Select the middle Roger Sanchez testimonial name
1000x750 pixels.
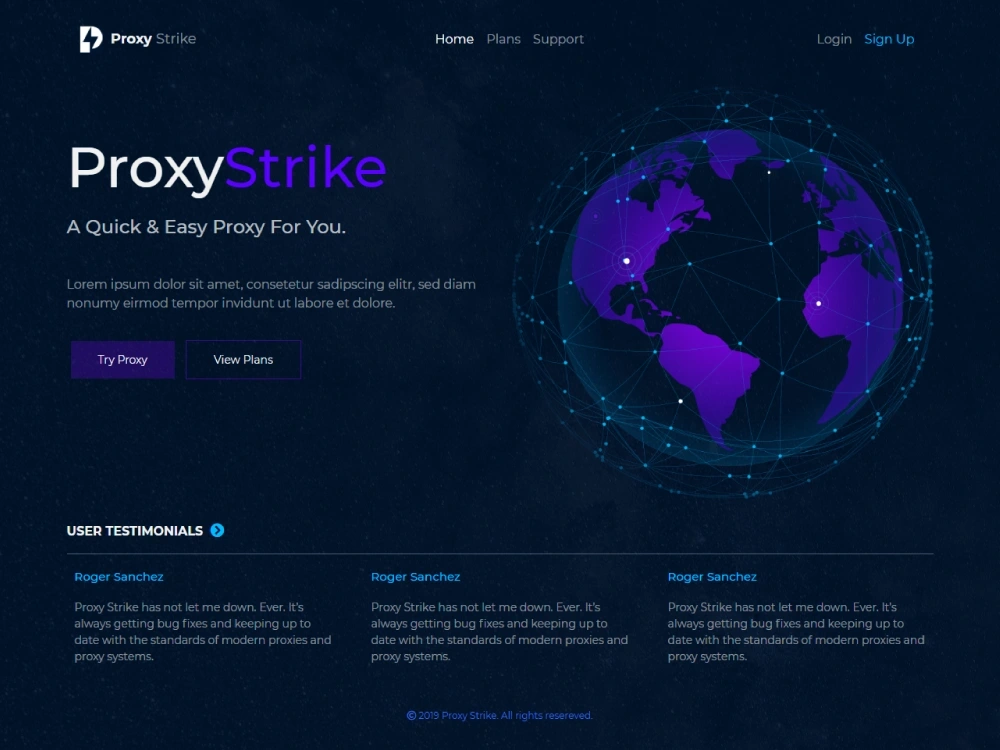coord(415,577)
